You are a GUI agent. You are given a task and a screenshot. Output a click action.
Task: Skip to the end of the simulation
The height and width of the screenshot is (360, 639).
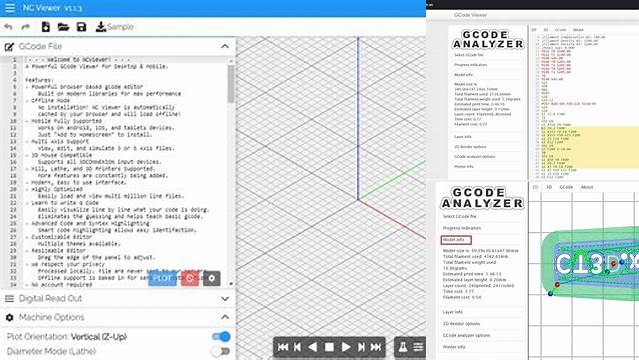click(x=376, y=347)
